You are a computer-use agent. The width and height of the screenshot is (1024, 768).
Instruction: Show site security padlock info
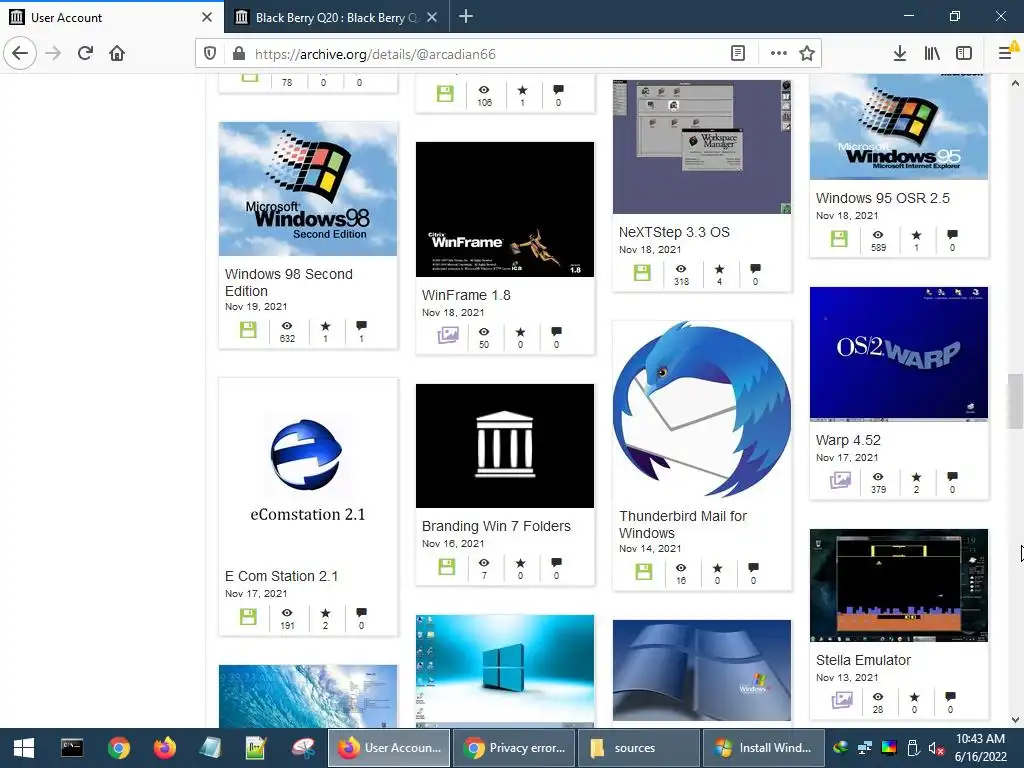click(x=238, y=54)
